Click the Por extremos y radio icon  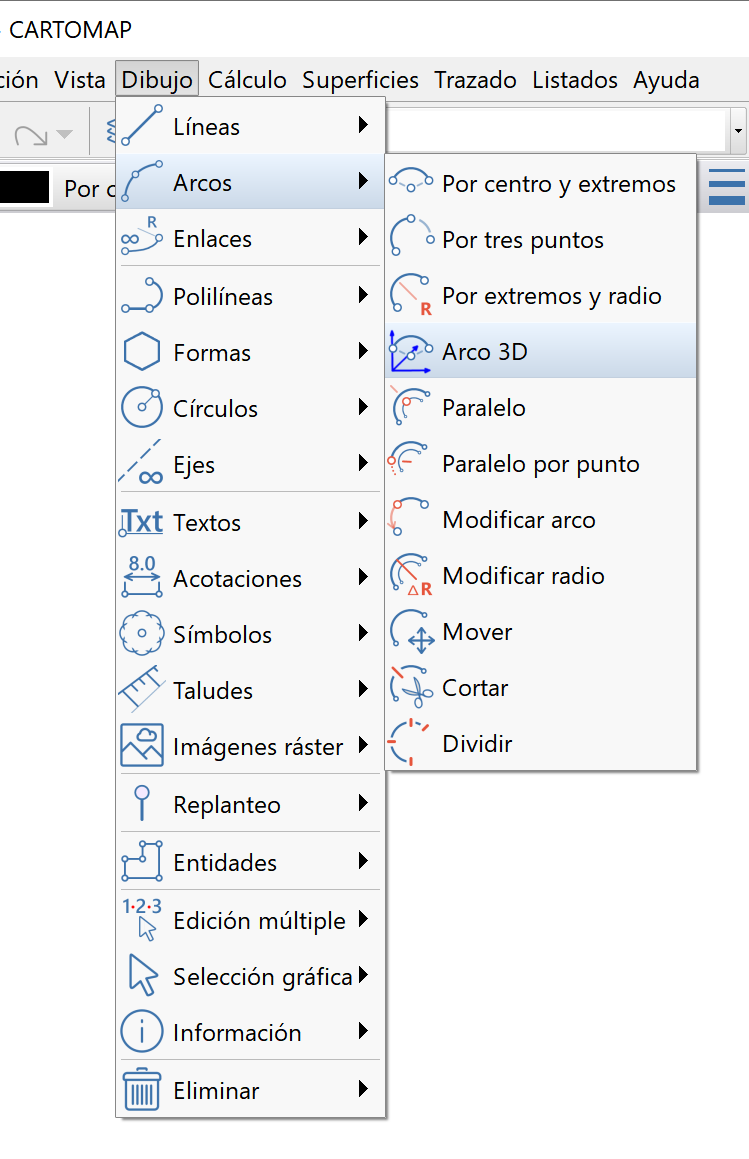click(x=411, y=294)
